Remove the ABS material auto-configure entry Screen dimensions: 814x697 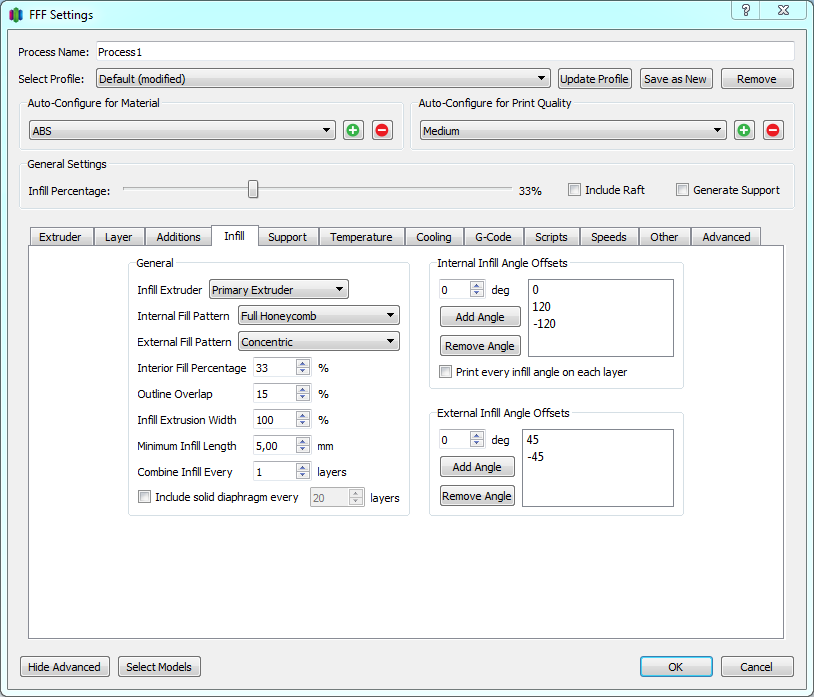pyautogui.click(x=382, y=130)
